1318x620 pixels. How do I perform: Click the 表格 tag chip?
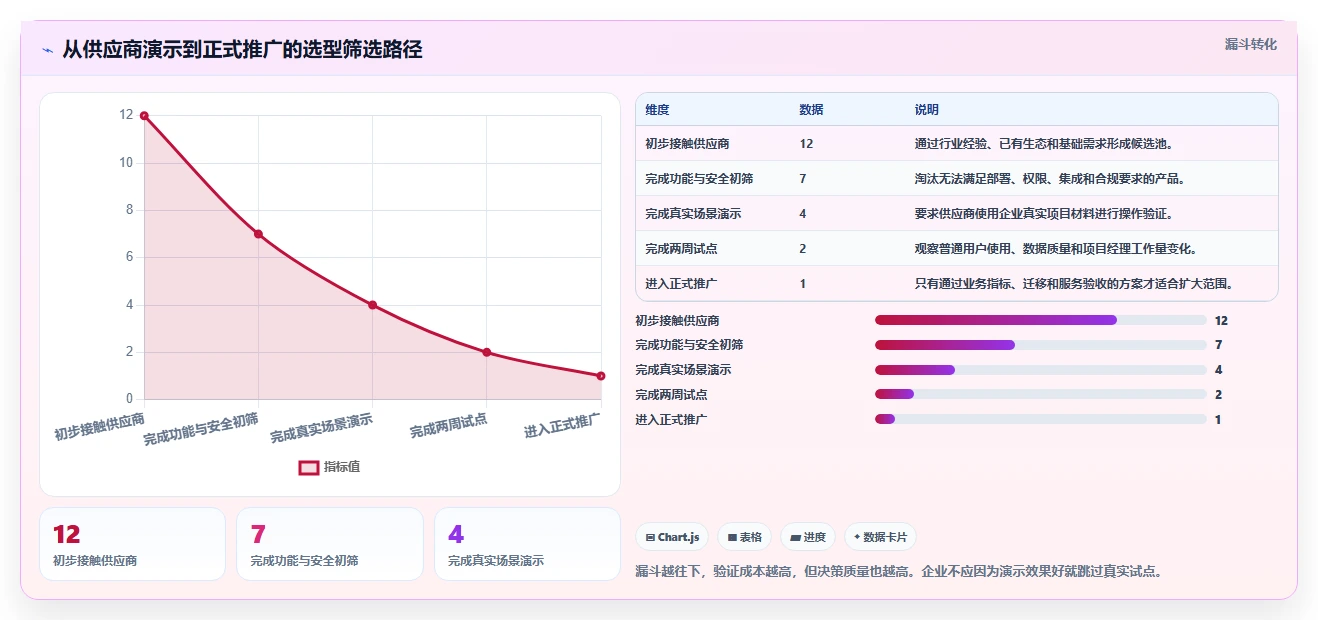coord(745,537)
